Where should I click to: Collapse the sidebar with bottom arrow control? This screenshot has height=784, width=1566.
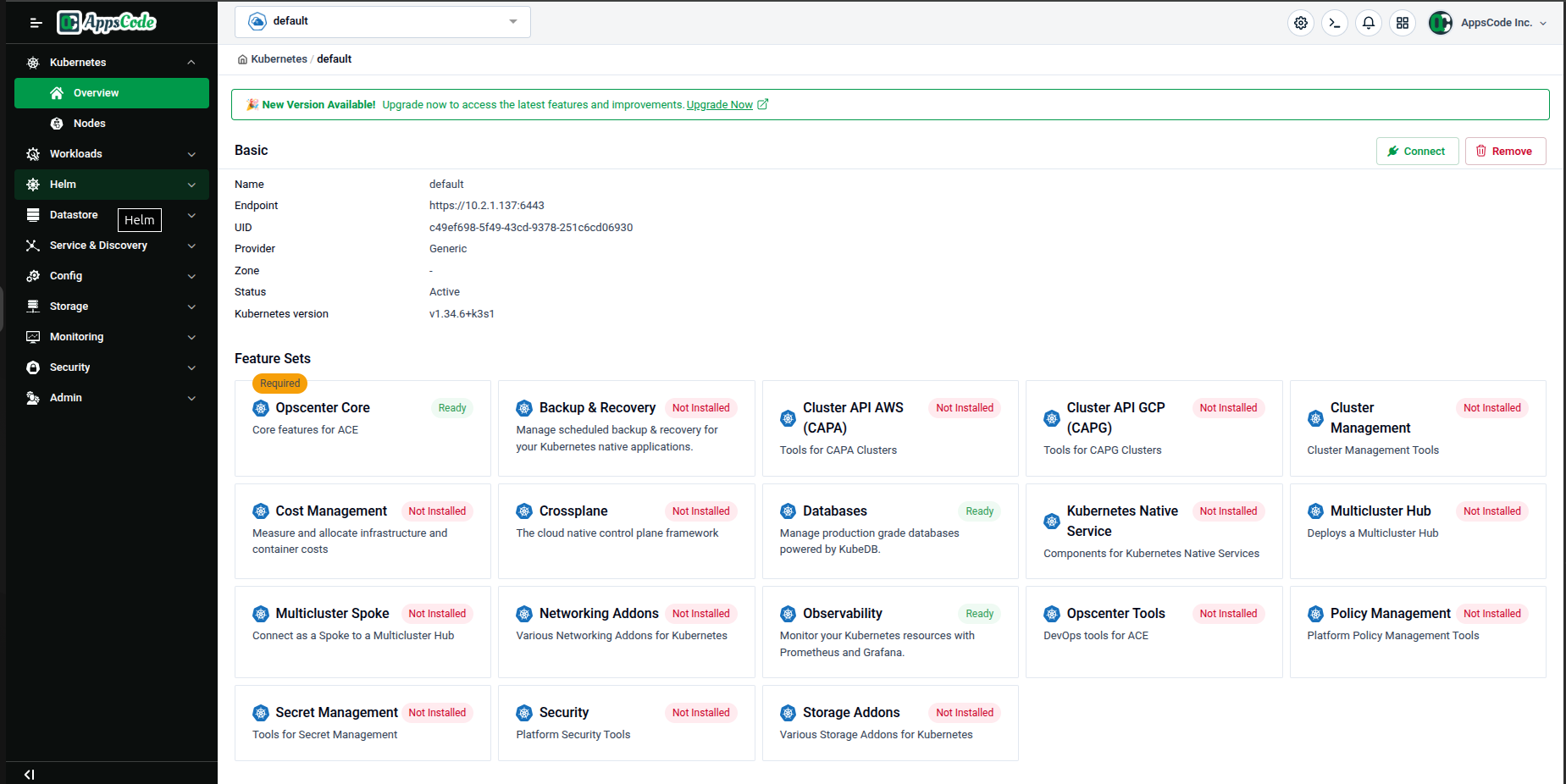30,774
